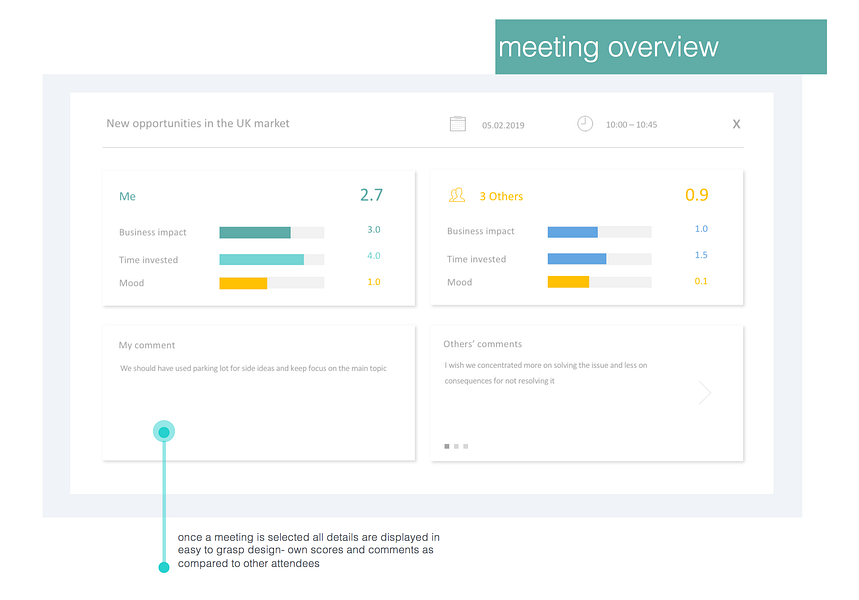Click Others' Time invested value 1.5
Image resolution: width=859 pixels, height=600 pixels.
(701, 255)
